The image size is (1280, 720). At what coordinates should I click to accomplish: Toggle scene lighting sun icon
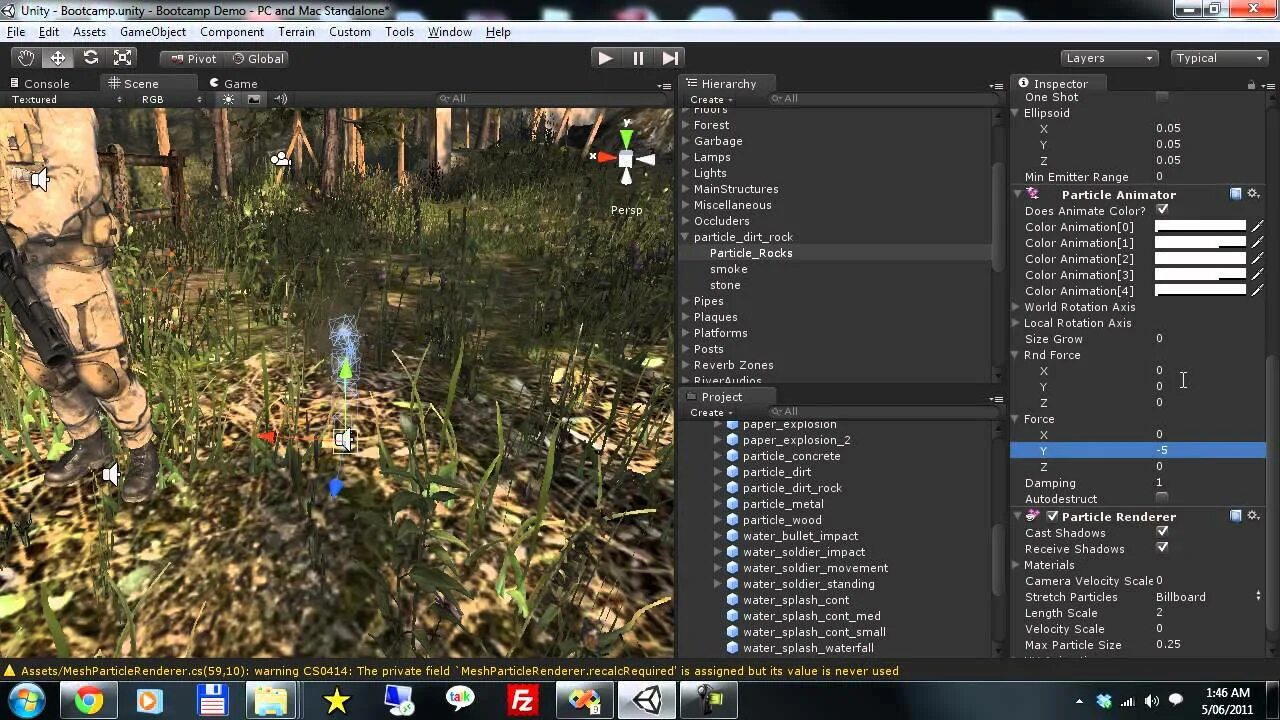tap(228, 99)
